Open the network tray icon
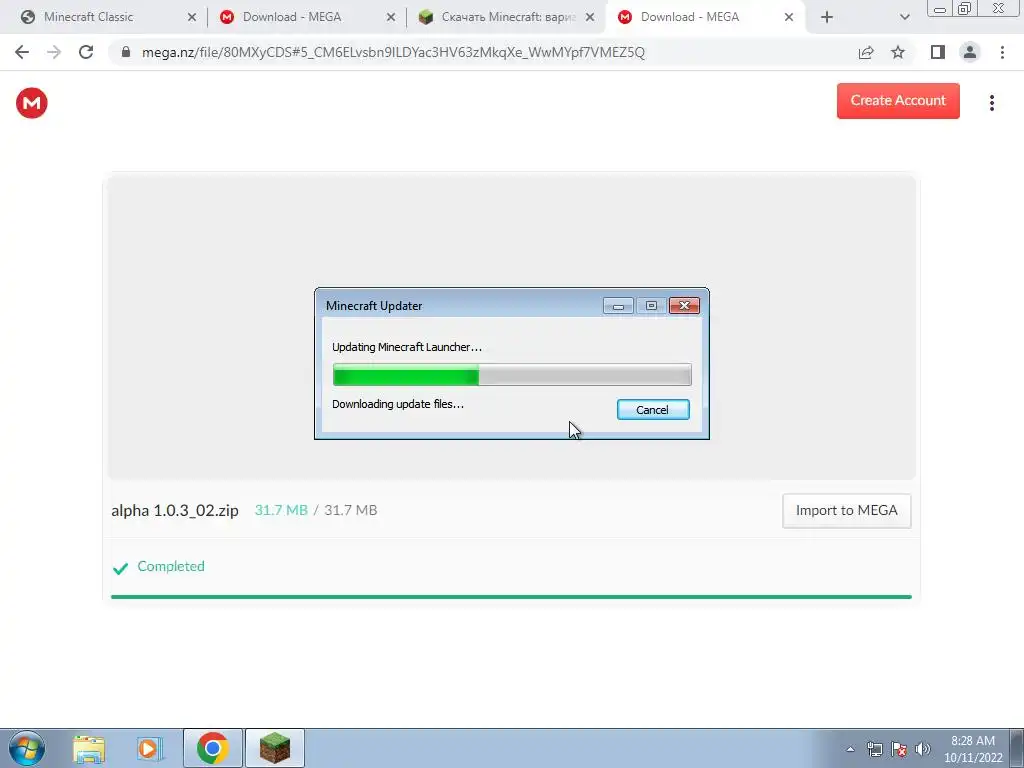The width and height of the screenshot is (1024, 768). pyautogui.click(x=874, y=749)
